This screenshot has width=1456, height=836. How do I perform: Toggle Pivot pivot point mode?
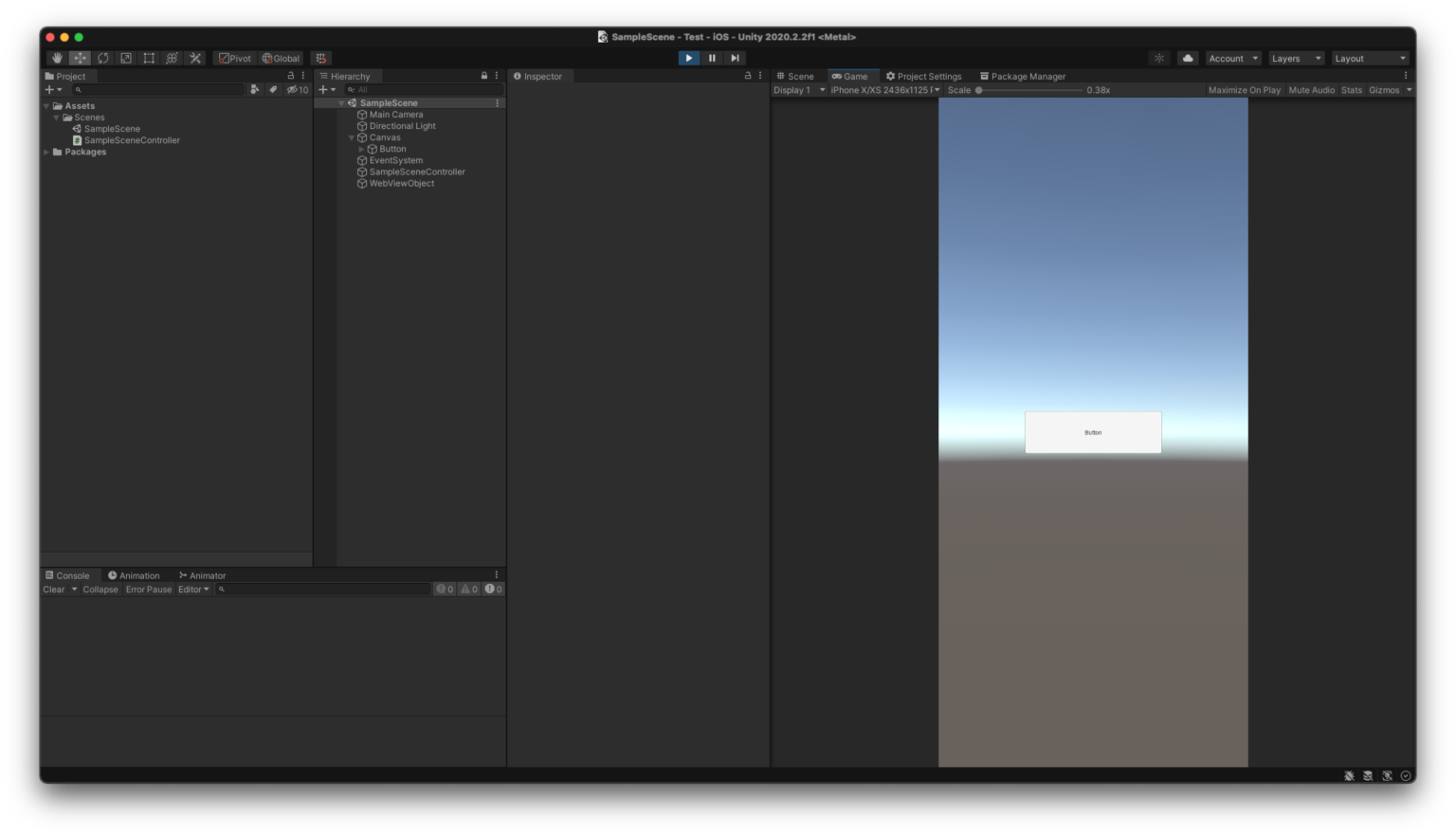(x=235, y=58)
